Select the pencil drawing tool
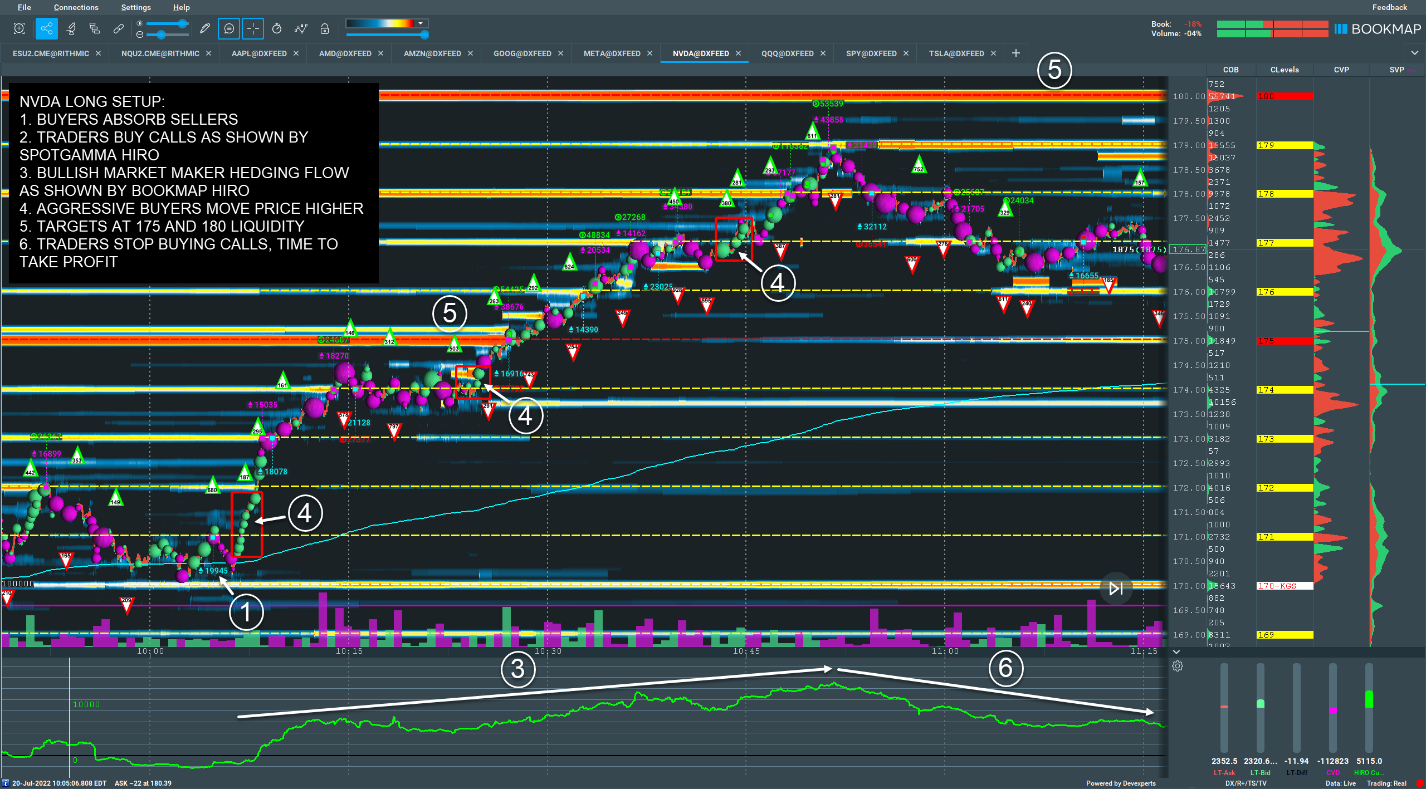 (205, 28)
